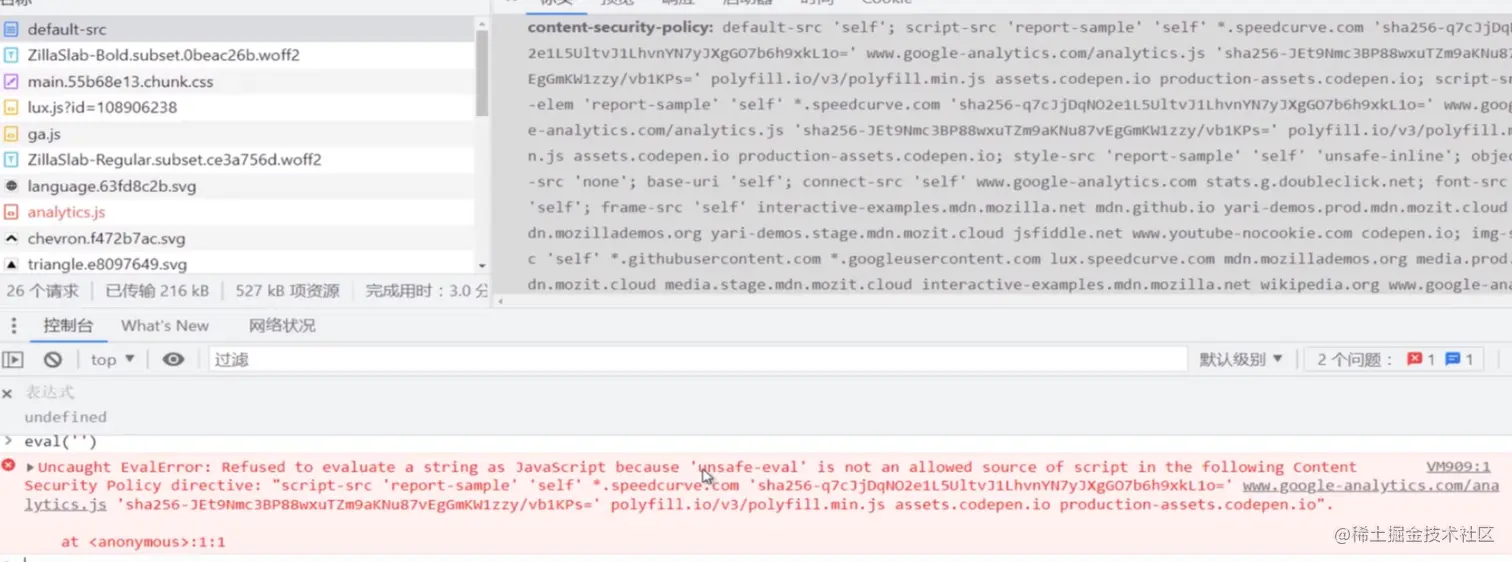Click the default-src document icon
The height and width of the screenshot is (562, 1512).
point(11,30)
